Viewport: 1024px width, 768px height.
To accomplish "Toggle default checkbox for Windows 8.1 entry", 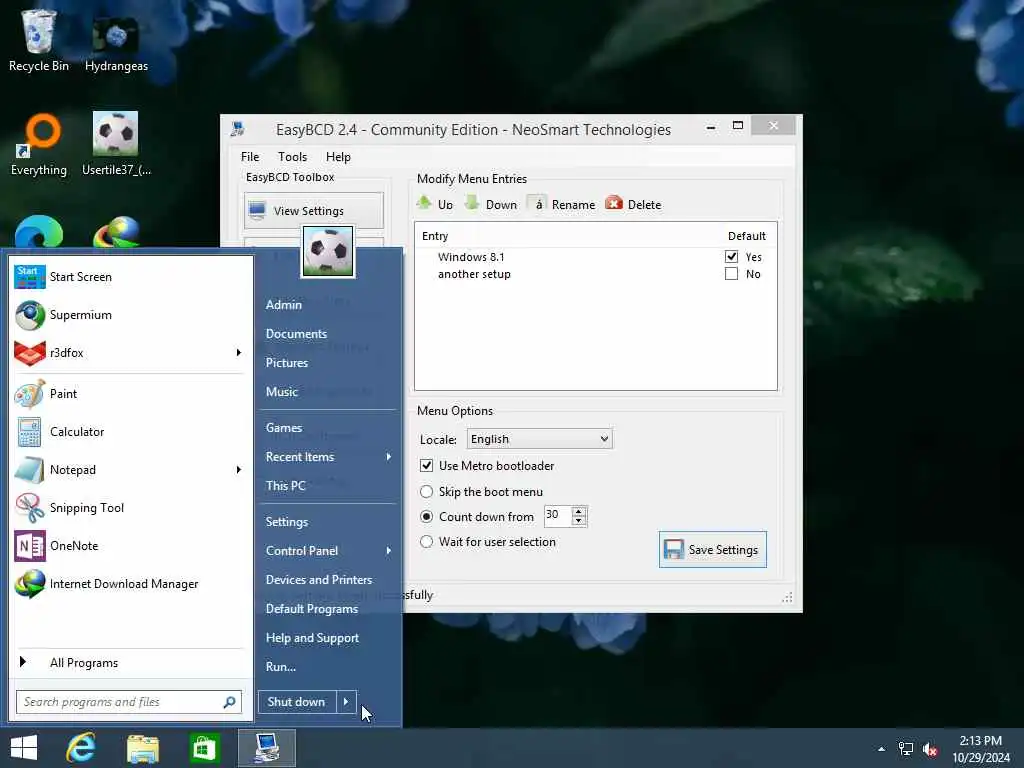I will (731, 257).
